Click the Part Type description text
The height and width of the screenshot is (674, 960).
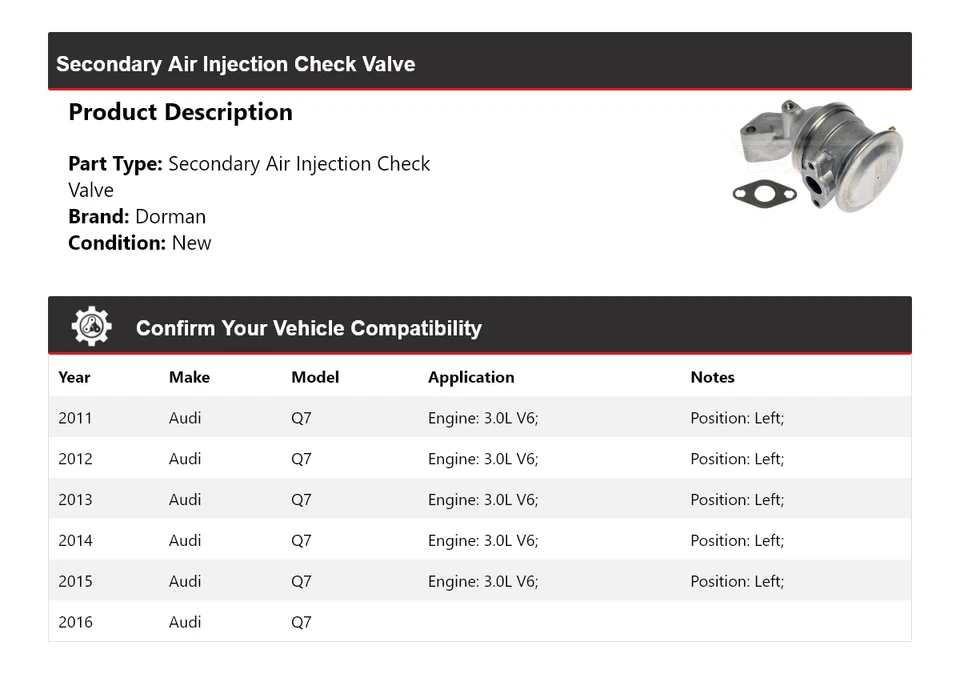tap(249, 176)
